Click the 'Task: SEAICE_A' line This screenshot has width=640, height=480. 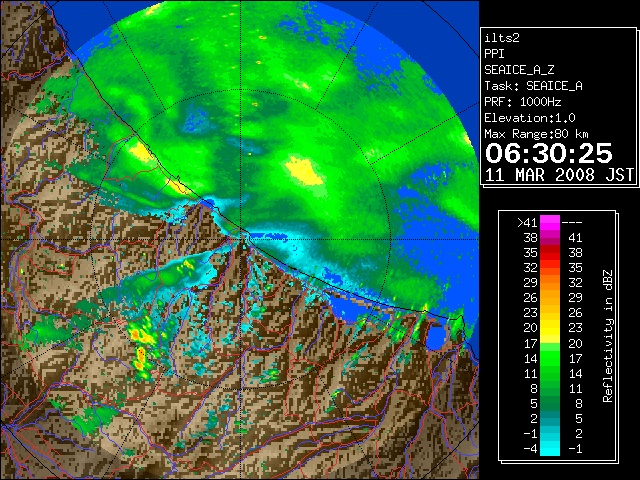click(x=533, y=86)
